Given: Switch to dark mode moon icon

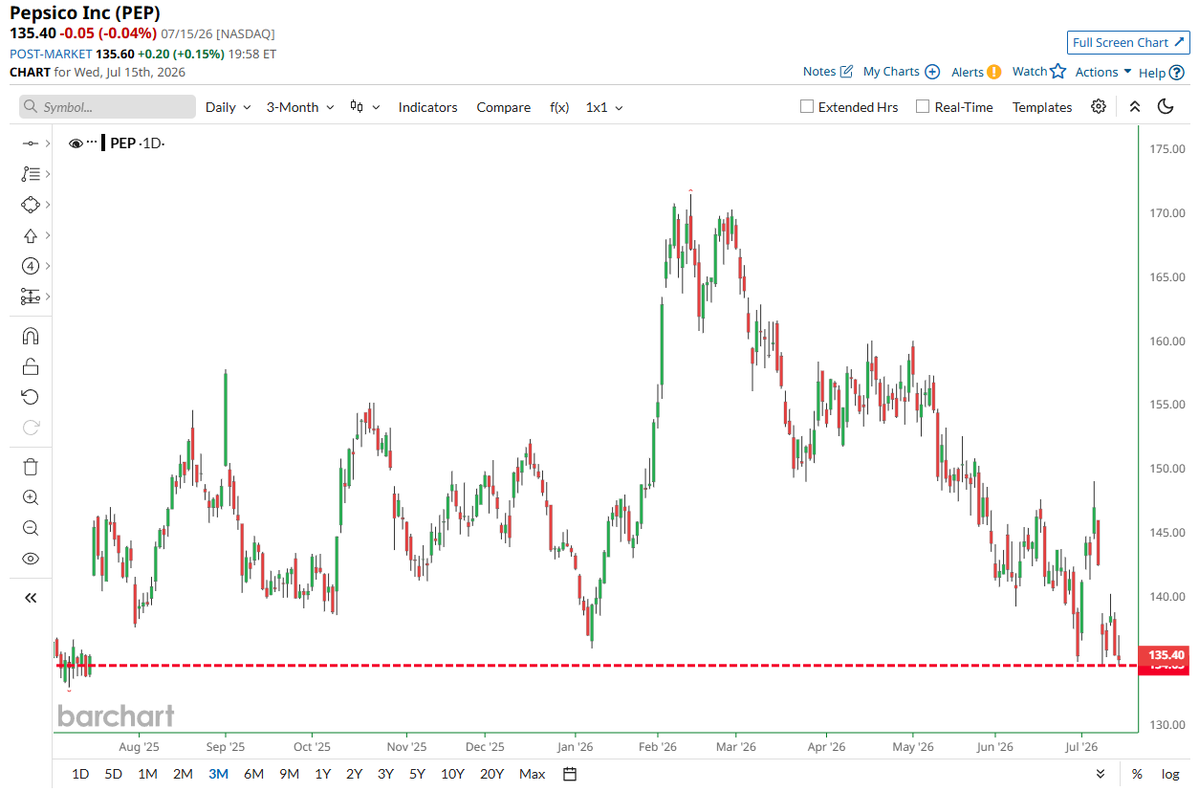Looking at the screenshot, I should tap(1165, 106).
